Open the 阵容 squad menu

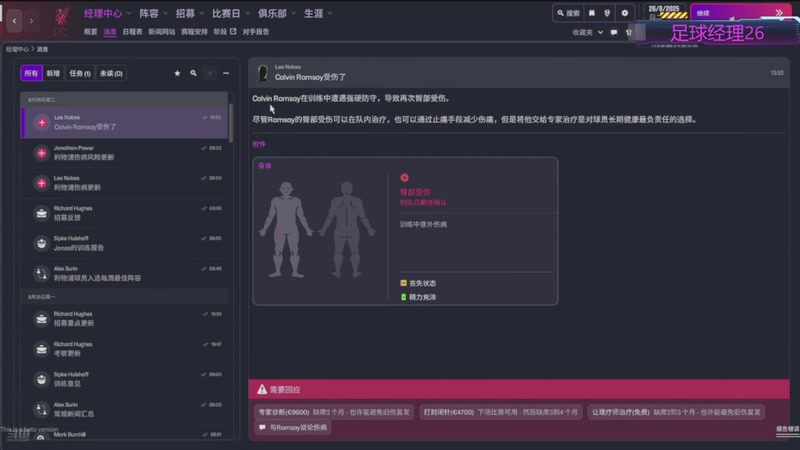[x=149, y=13]
